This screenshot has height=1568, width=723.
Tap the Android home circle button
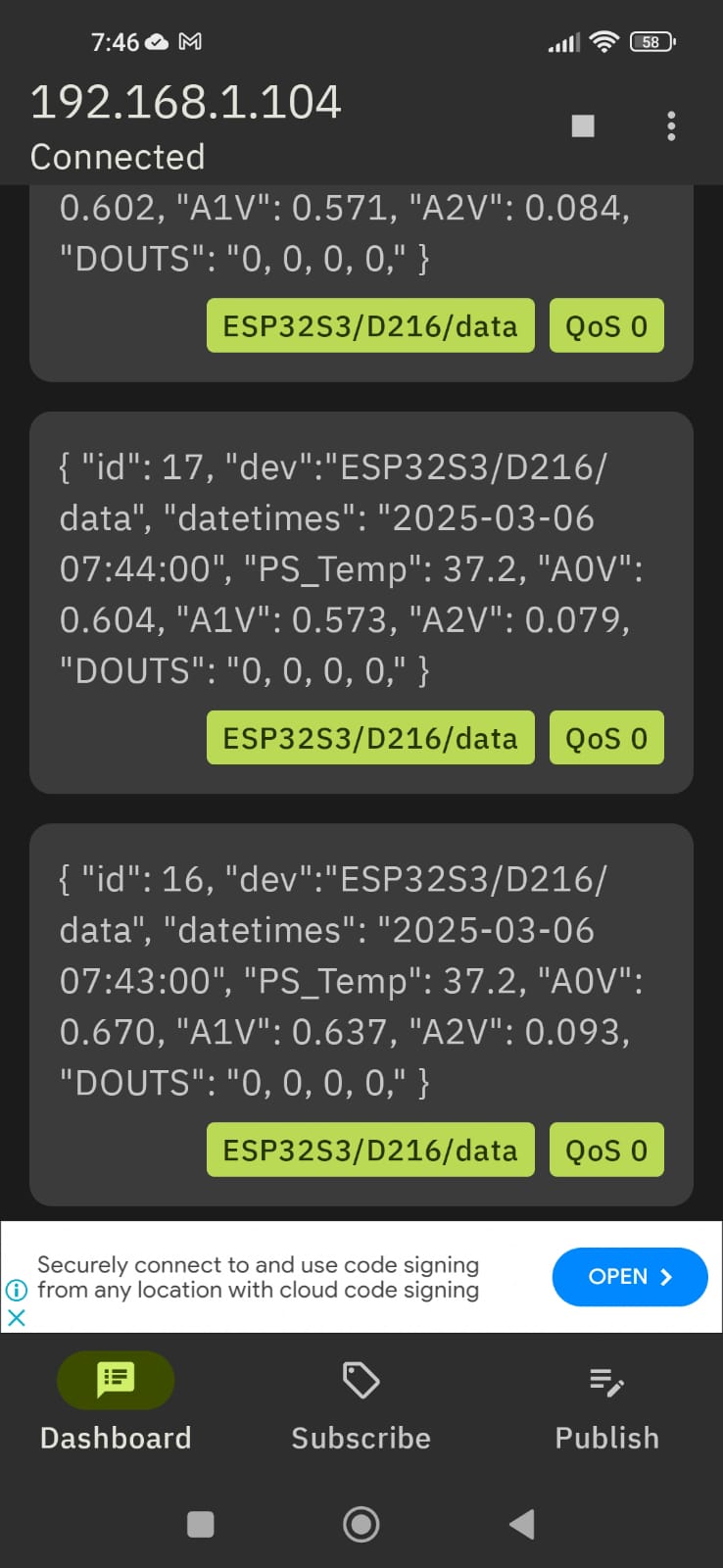(x=361, y=1524)
